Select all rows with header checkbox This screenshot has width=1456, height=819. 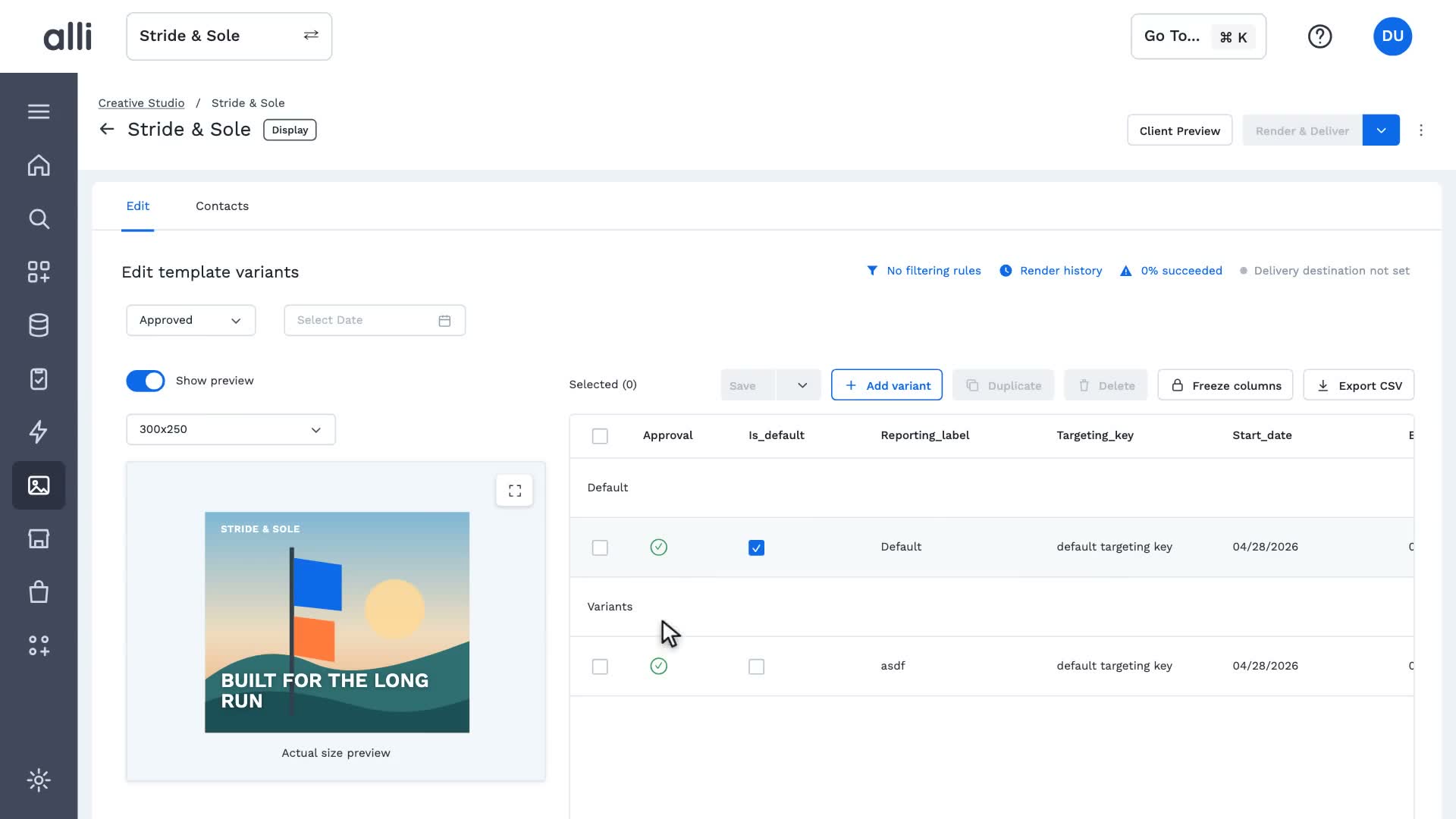click(x=600, y=436)
